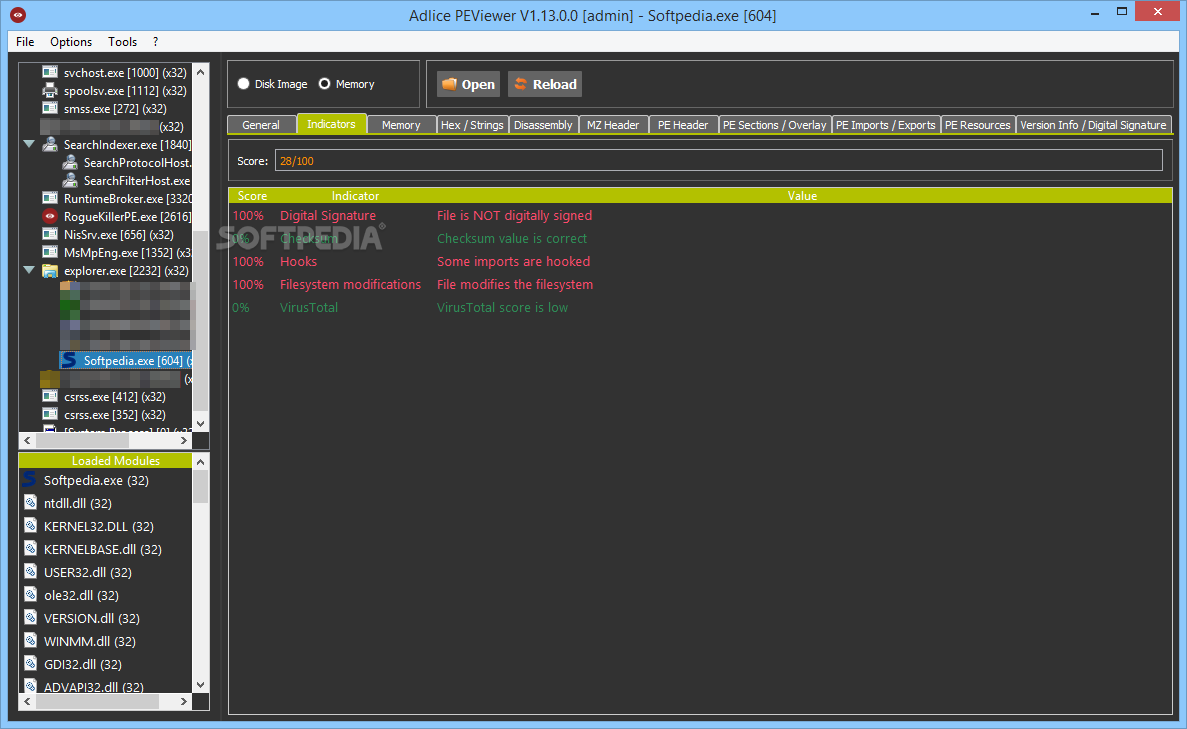This screenshot has height=729, width=1187.
Task: Click the SearchProtocolHost icon
Action: (70, 162)
